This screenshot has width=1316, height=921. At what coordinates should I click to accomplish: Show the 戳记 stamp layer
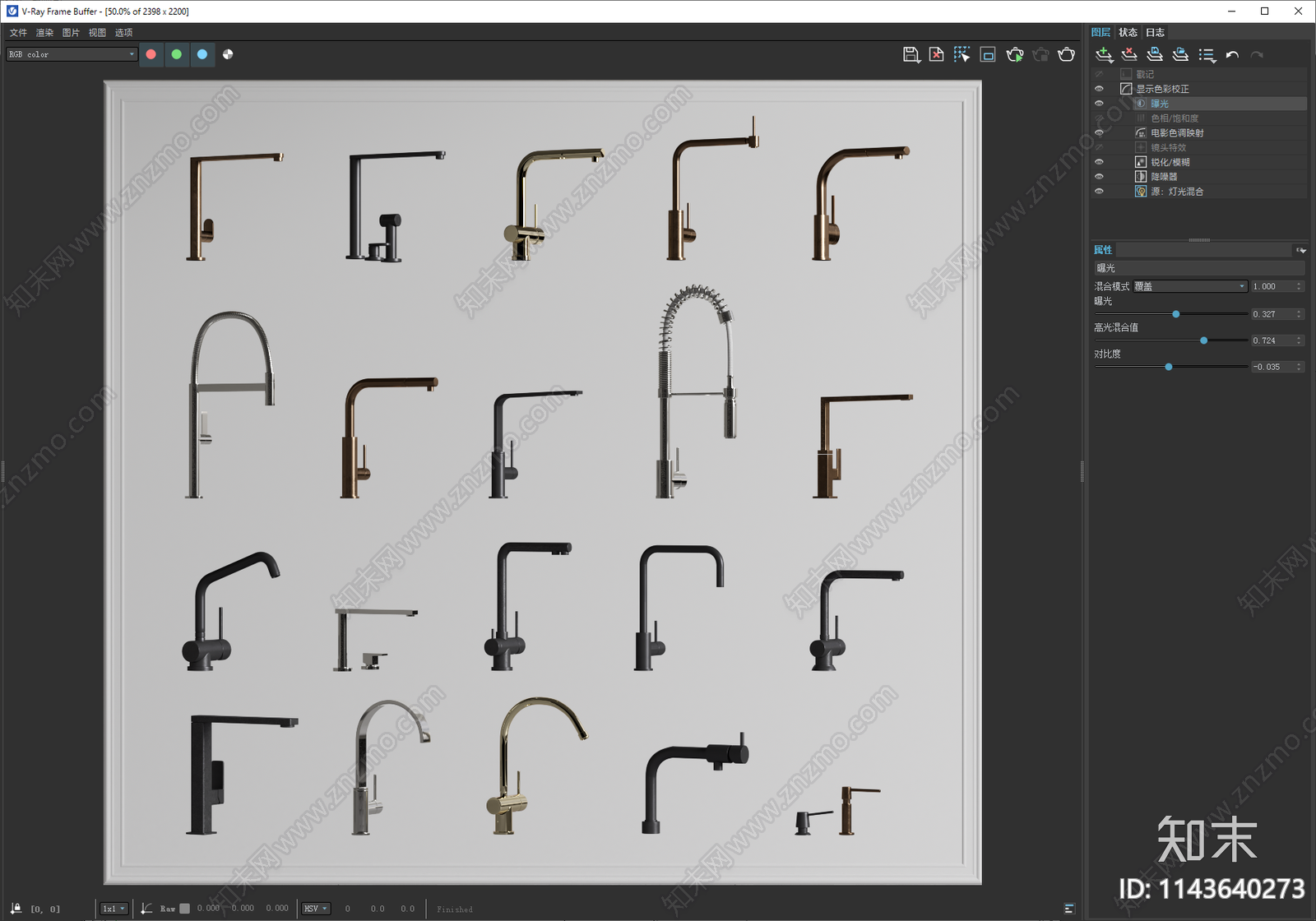point(1099,74)
